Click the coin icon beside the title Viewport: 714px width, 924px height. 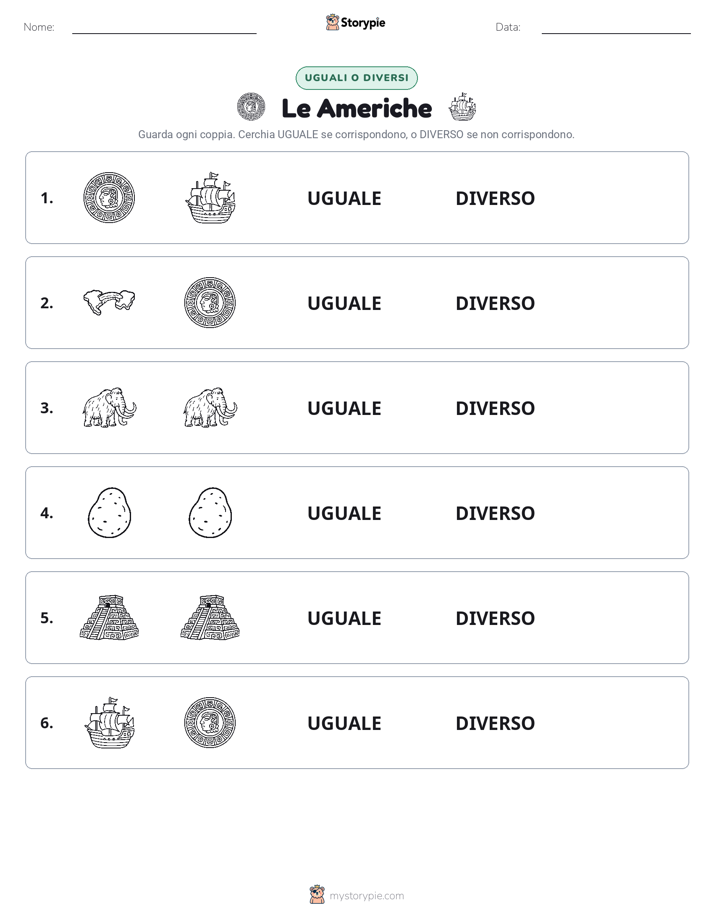coord(251,107)
